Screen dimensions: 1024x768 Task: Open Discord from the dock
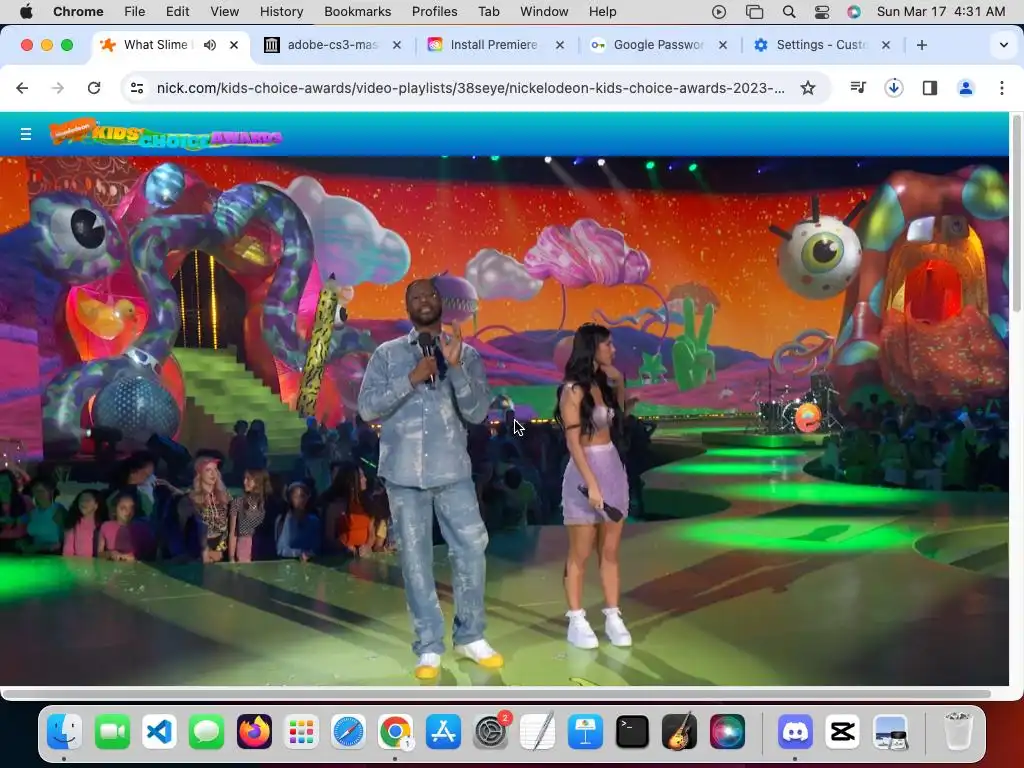[795, 731]
